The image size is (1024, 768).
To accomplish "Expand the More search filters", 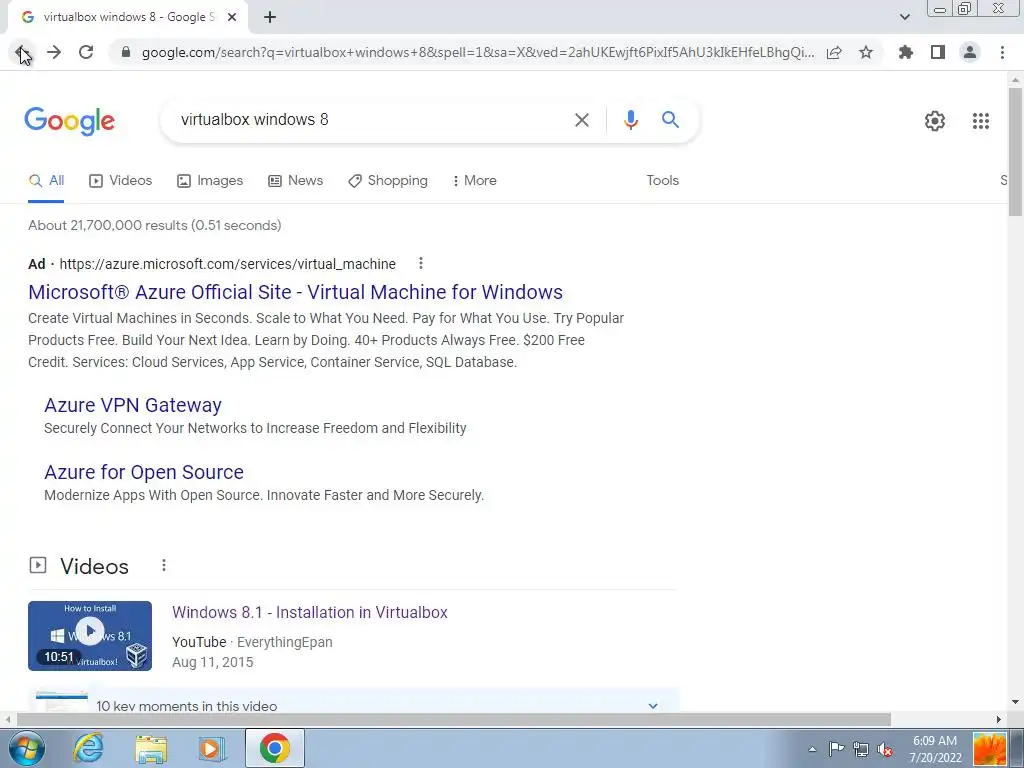I will click(475, 181).
